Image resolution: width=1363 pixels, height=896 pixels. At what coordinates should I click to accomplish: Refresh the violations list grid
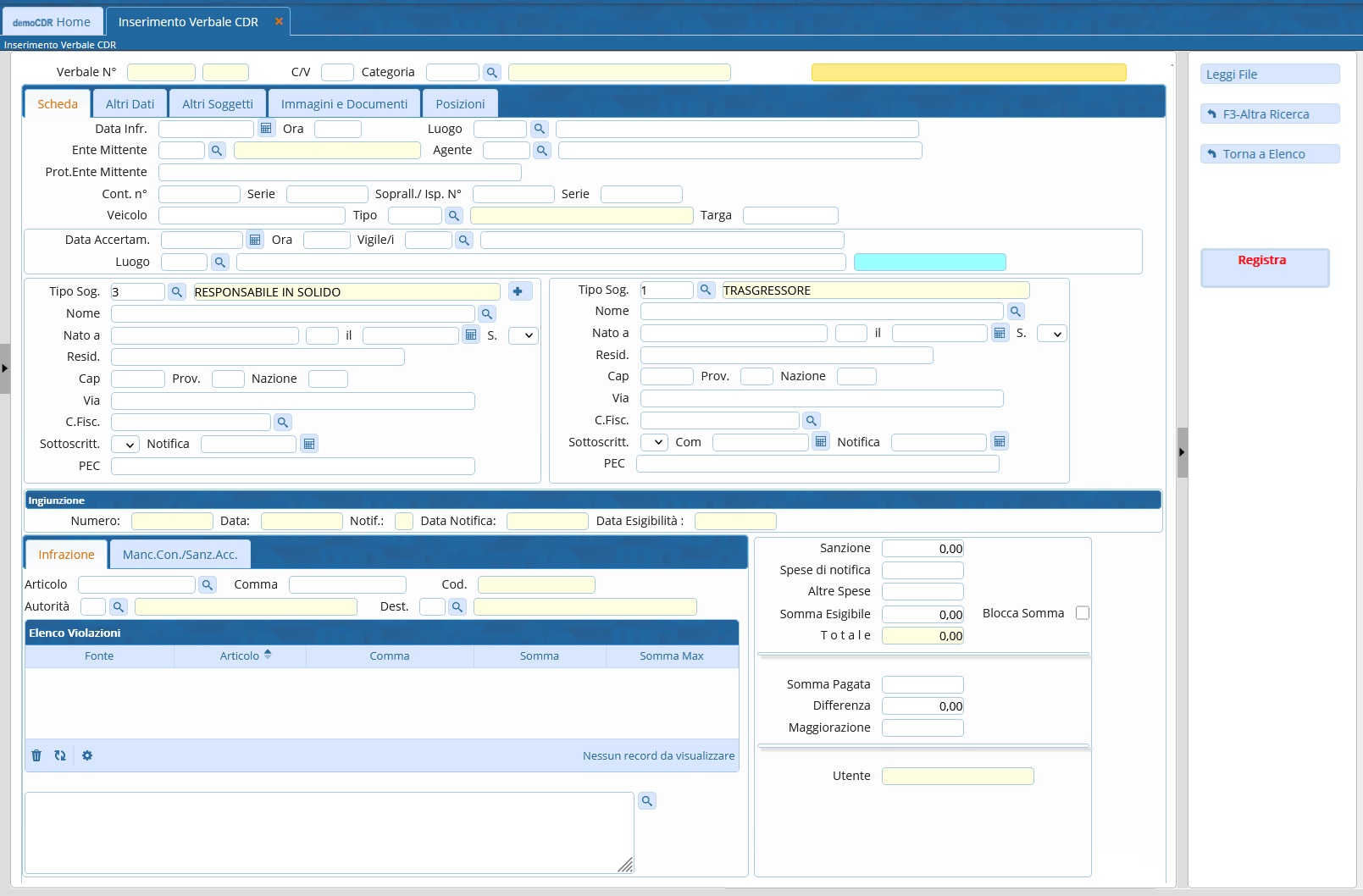click(60, 755)
